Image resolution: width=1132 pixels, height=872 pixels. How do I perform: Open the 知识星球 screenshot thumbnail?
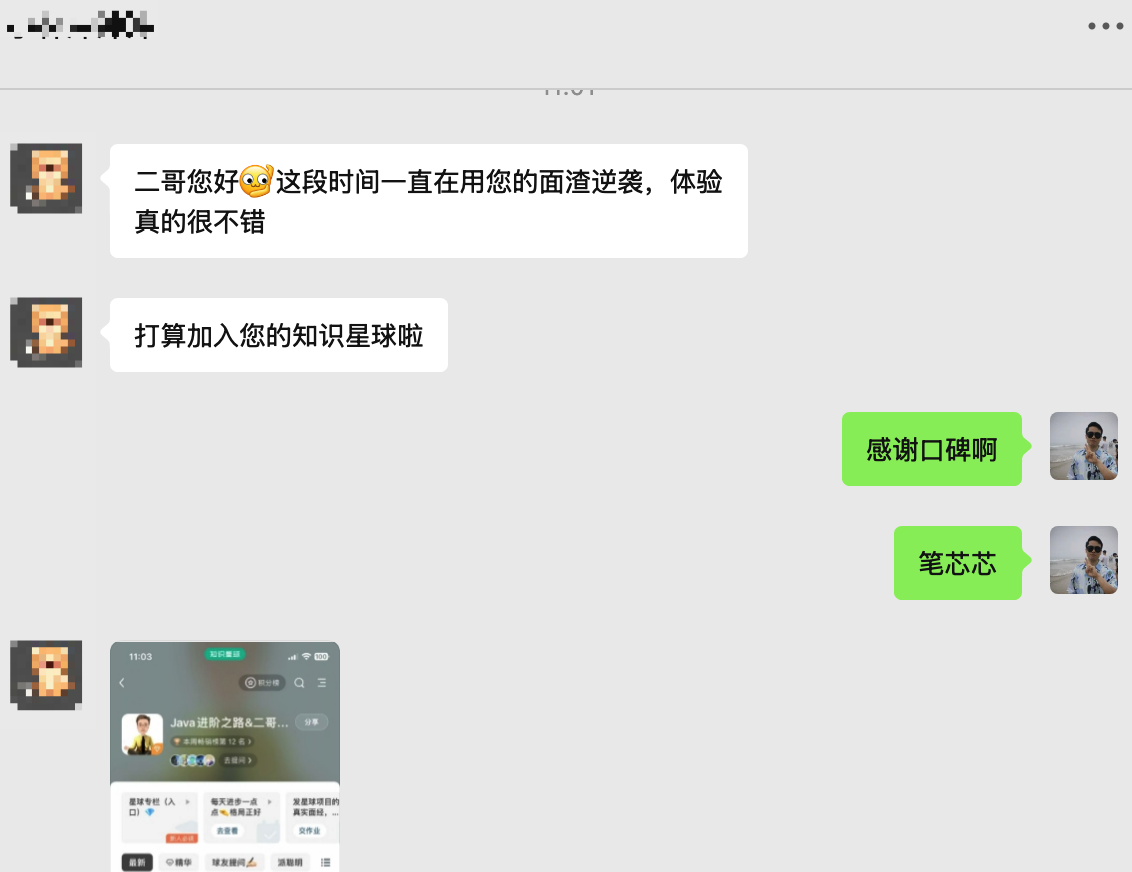click(226, 757)
